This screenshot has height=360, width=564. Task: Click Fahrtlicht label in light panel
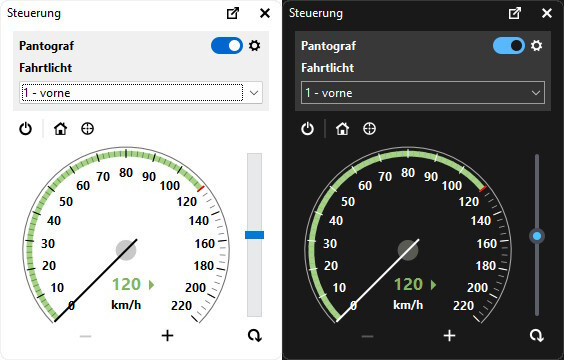tap(46, 68)
